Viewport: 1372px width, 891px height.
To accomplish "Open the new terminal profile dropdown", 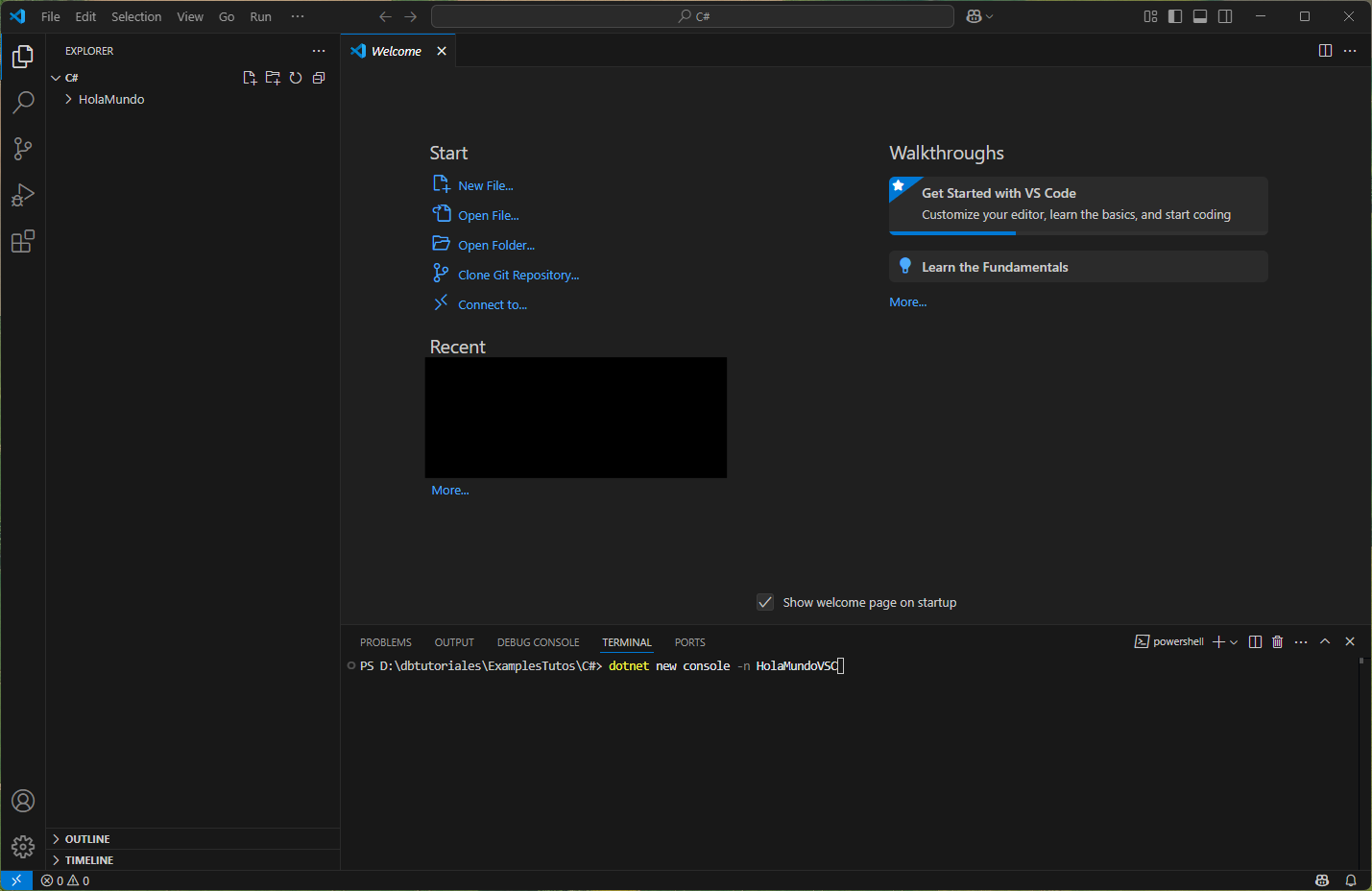I will 1234,641.
